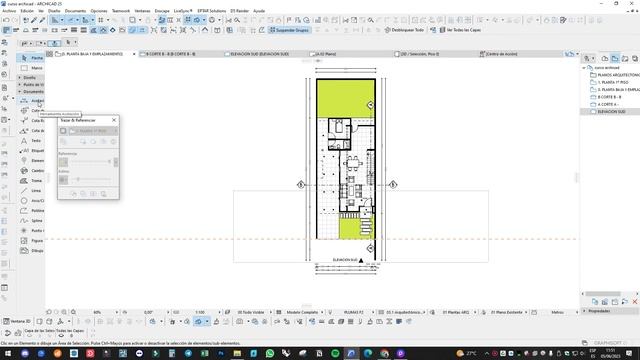Click the Ventana 3D button
The image size is (640, 360).
(x=17, y=322)
